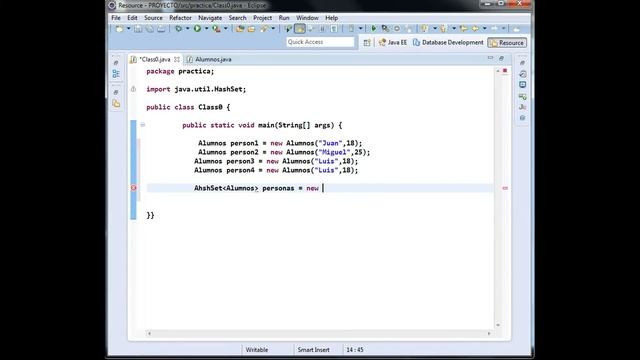Open the Source menu

tap(153, 18)
